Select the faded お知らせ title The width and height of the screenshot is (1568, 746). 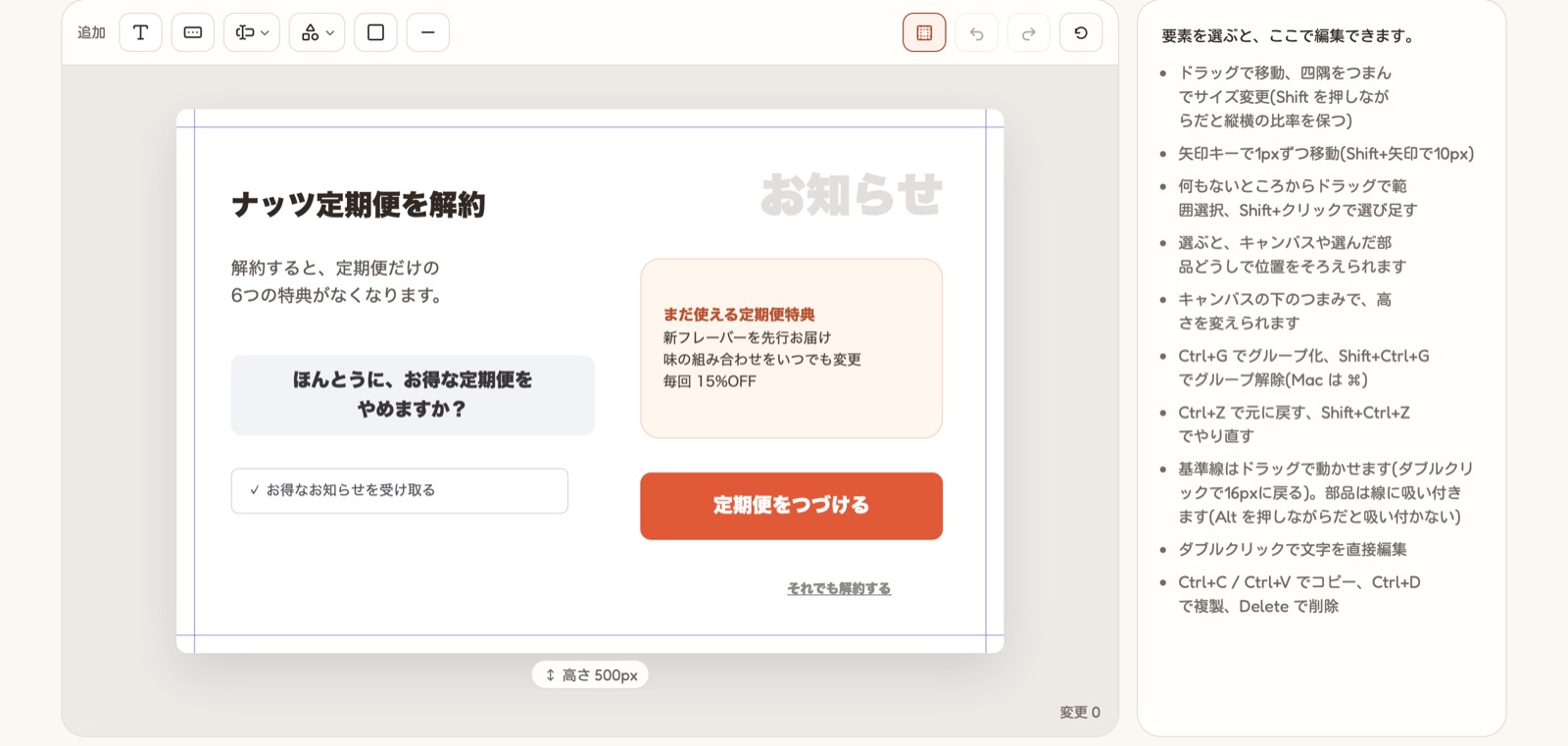pos(852,194)
